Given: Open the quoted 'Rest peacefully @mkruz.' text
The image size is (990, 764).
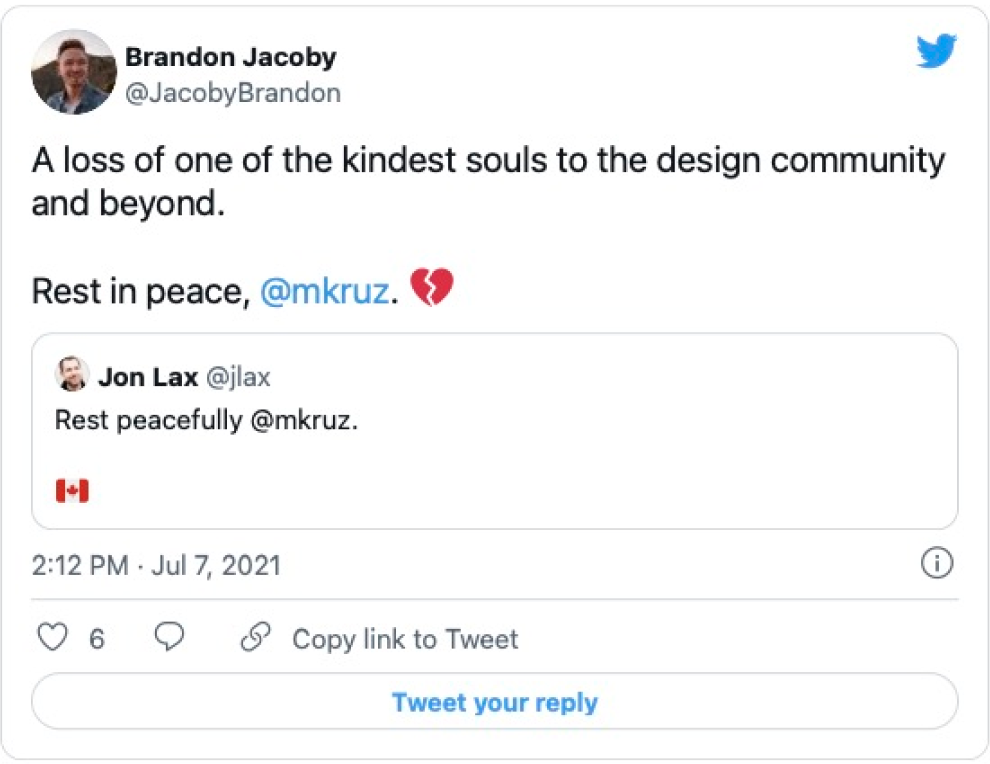Looking at the screenshot, I should click(206, 421).
